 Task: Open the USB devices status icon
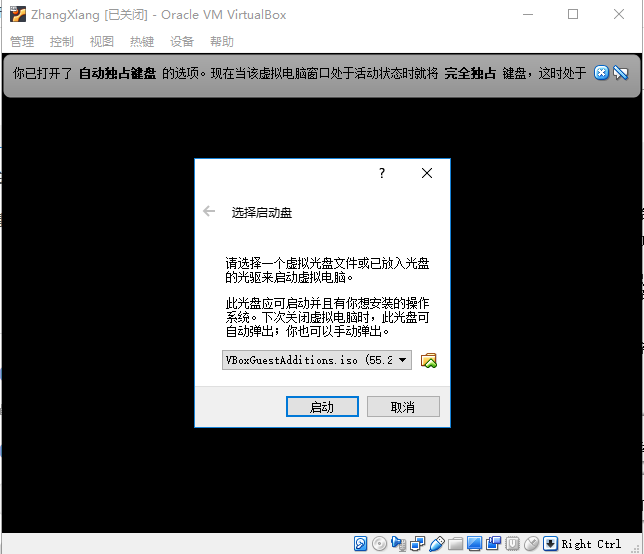(x=437, y=543)
